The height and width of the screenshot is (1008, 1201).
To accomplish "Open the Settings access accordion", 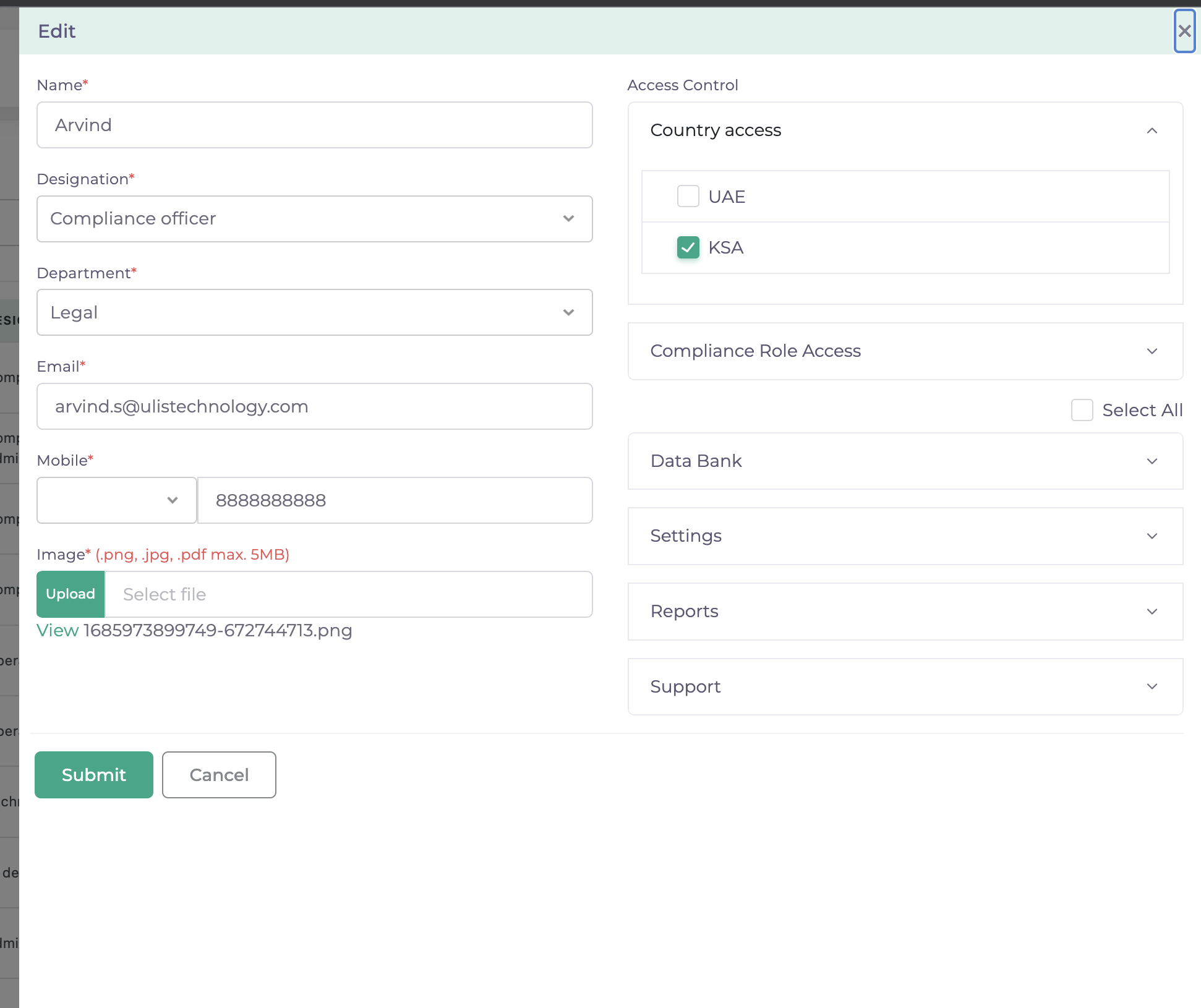I will point(905,536).
